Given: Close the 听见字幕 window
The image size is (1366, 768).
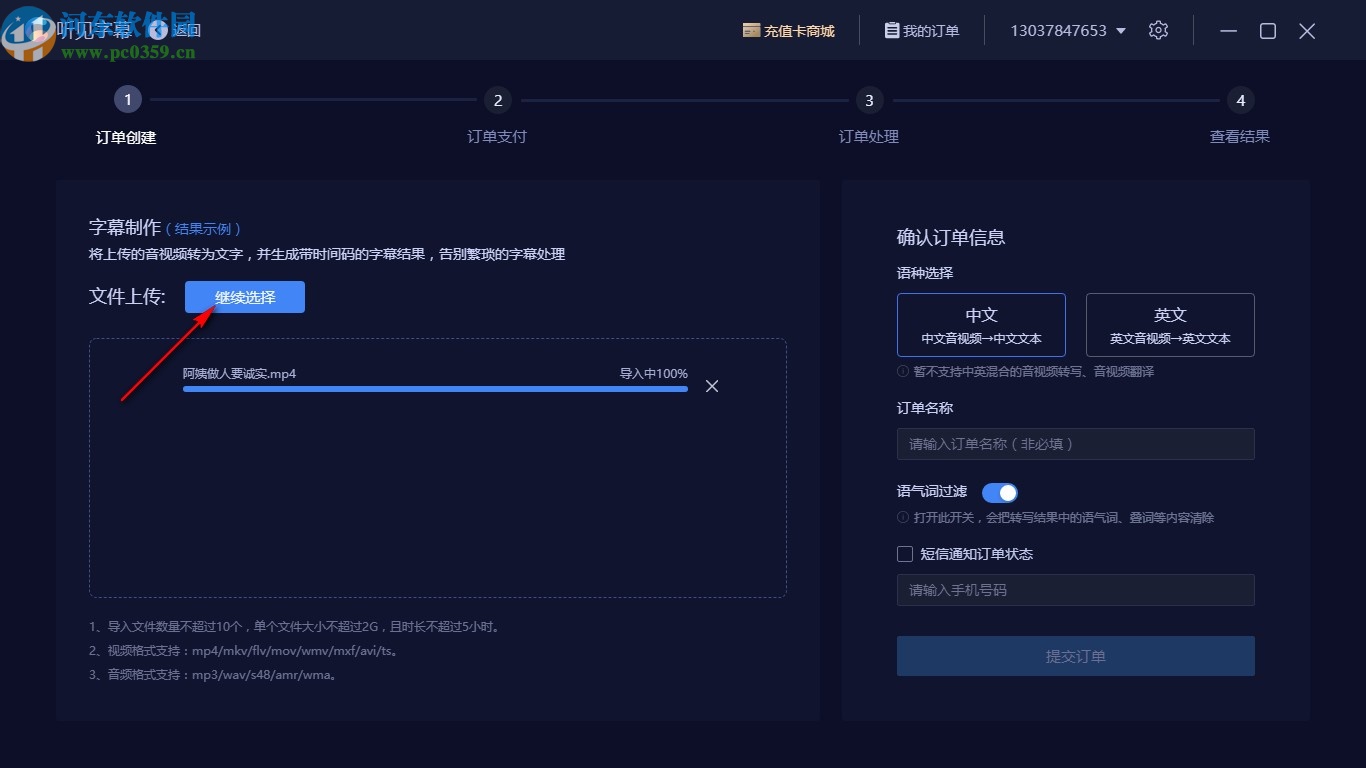Looking at the screenshot, I should [1307, 31].
